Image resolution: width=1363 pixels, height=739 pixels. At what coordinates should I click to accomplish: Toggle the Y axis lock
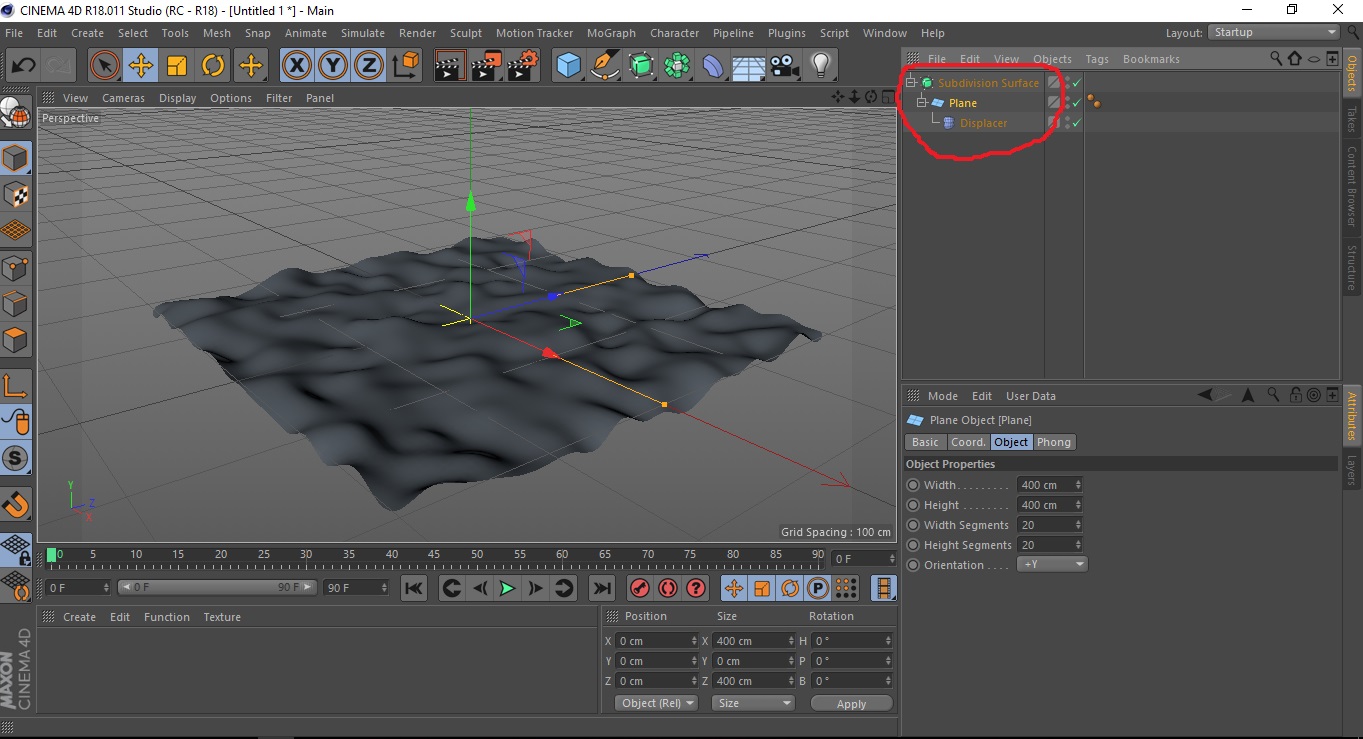333,66
